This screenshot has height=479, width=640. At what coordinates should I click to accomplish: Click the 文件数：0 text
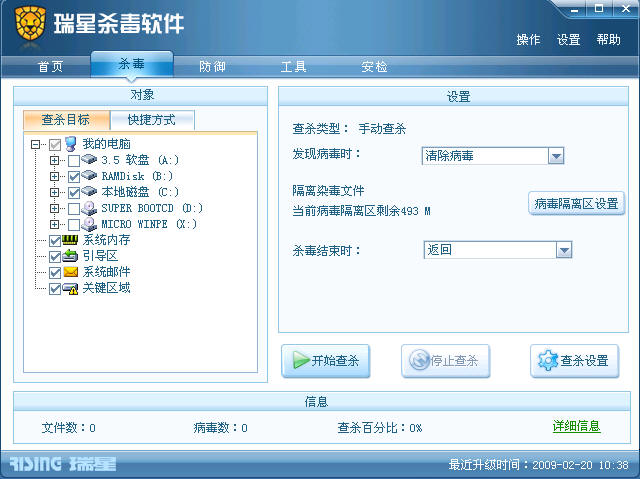[x=69, y=428]
